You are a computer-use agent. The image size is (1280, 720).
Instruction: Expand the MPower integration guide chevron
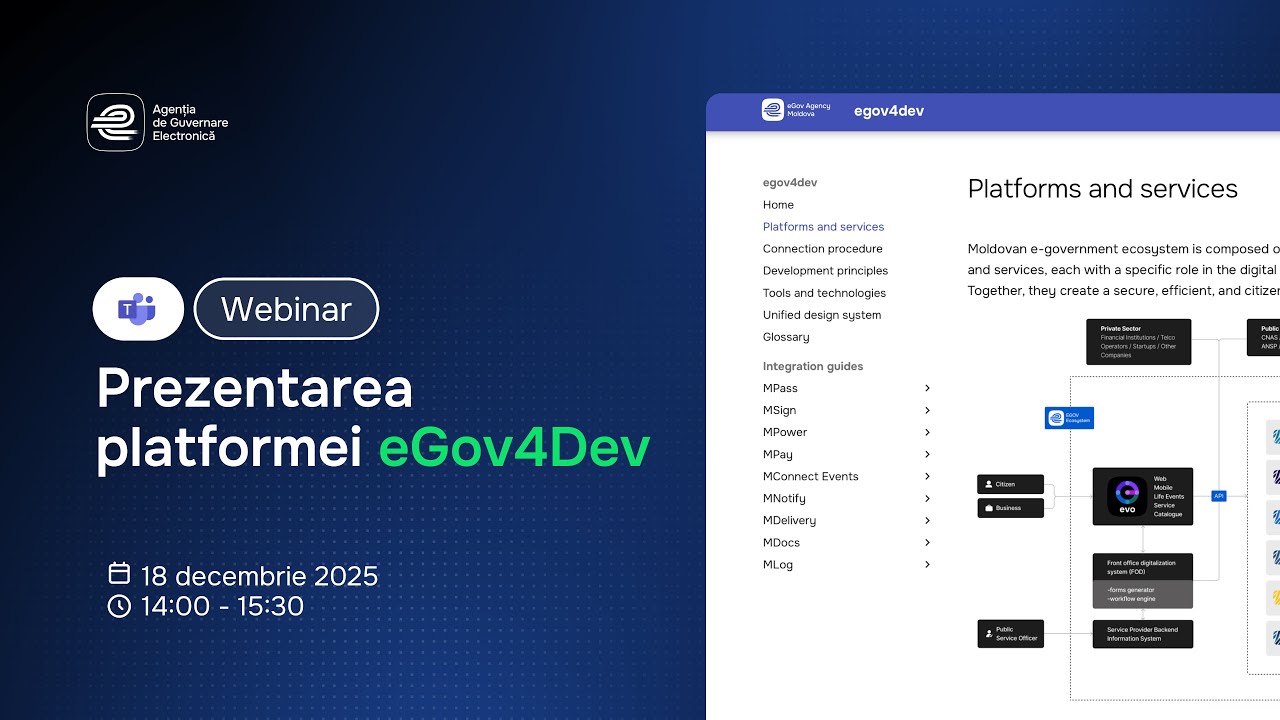point(927,432)
